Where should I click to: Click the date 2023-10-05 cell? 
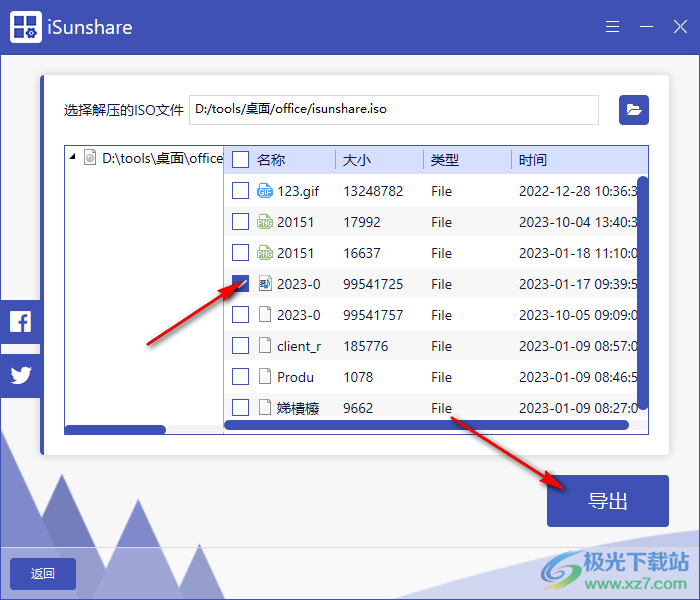578,315
